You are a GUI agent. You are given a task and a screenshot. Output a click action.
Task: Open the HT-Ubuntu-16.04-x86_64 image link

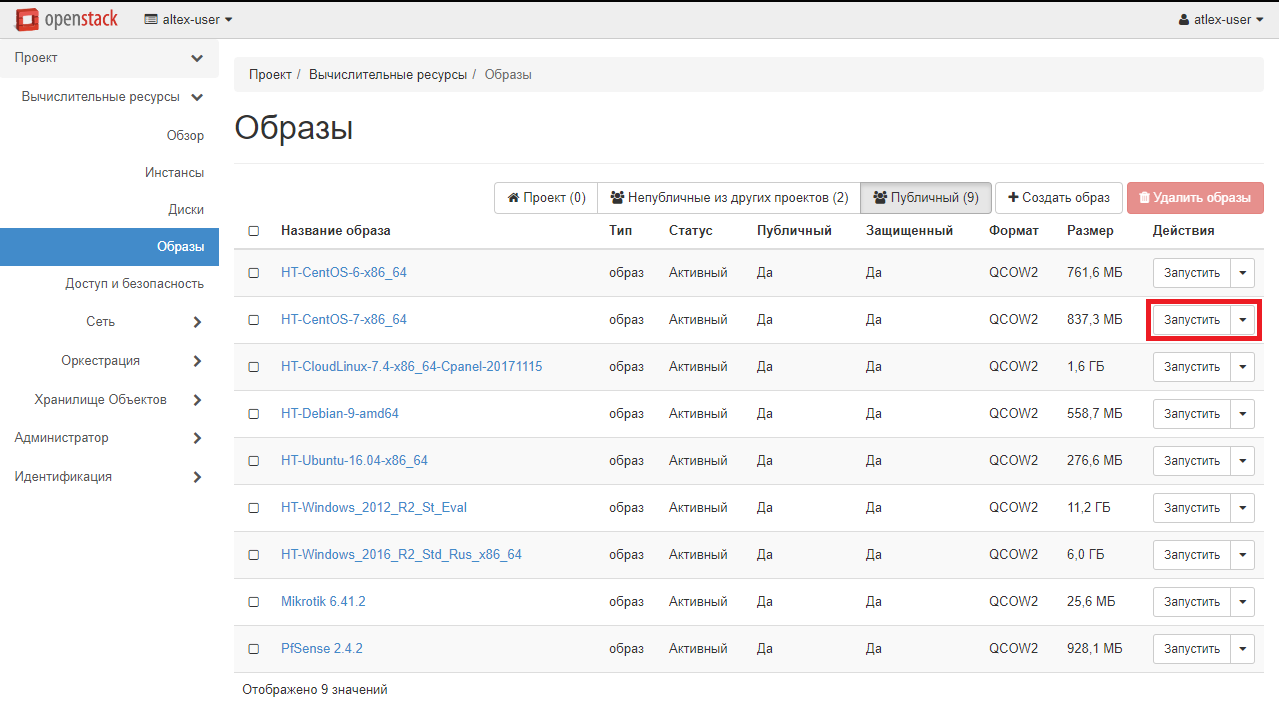point(354,461)
